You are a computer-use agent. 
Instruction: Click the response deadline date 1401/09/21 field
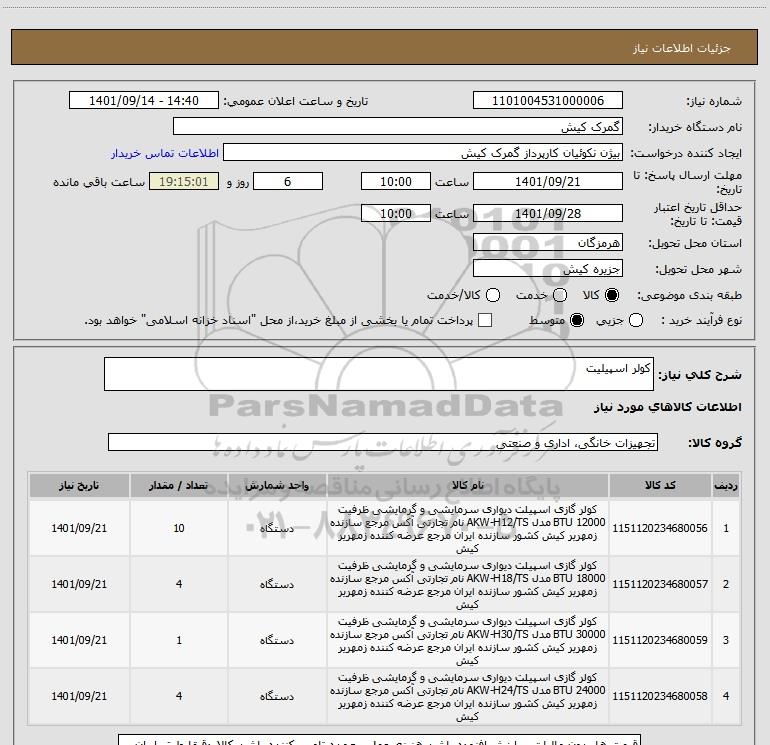click(x=548, y=181)
